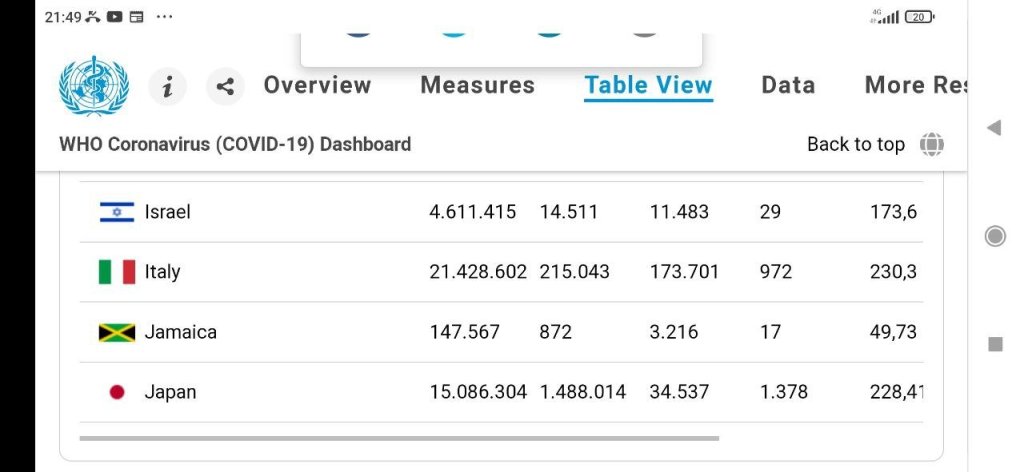
Task: Click the Back to top link
Action: point(855,144)
